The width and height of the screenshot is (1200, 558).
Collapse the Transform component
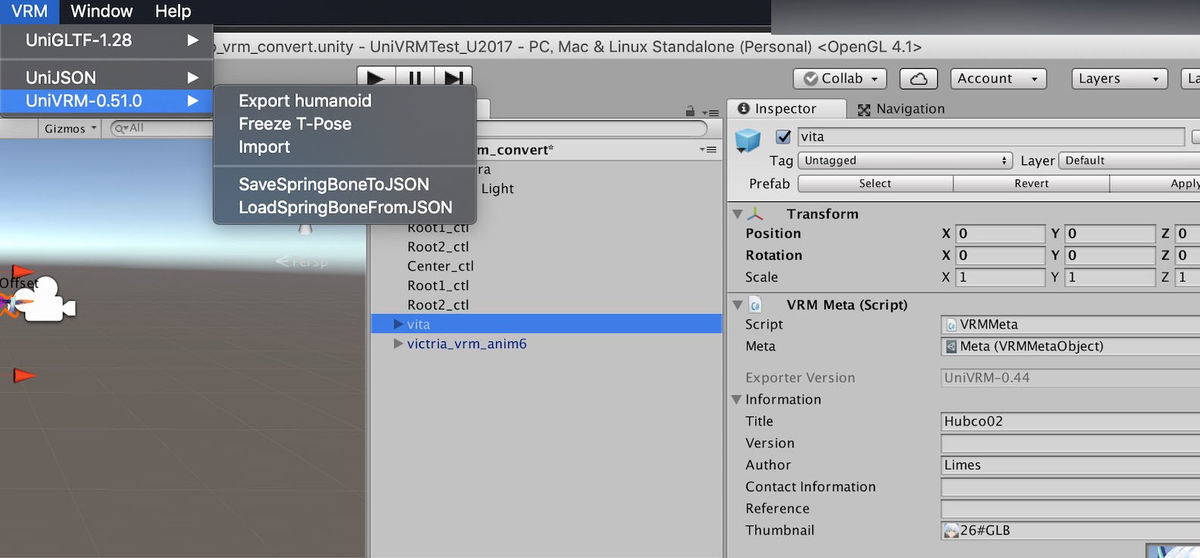coord(738,213)
